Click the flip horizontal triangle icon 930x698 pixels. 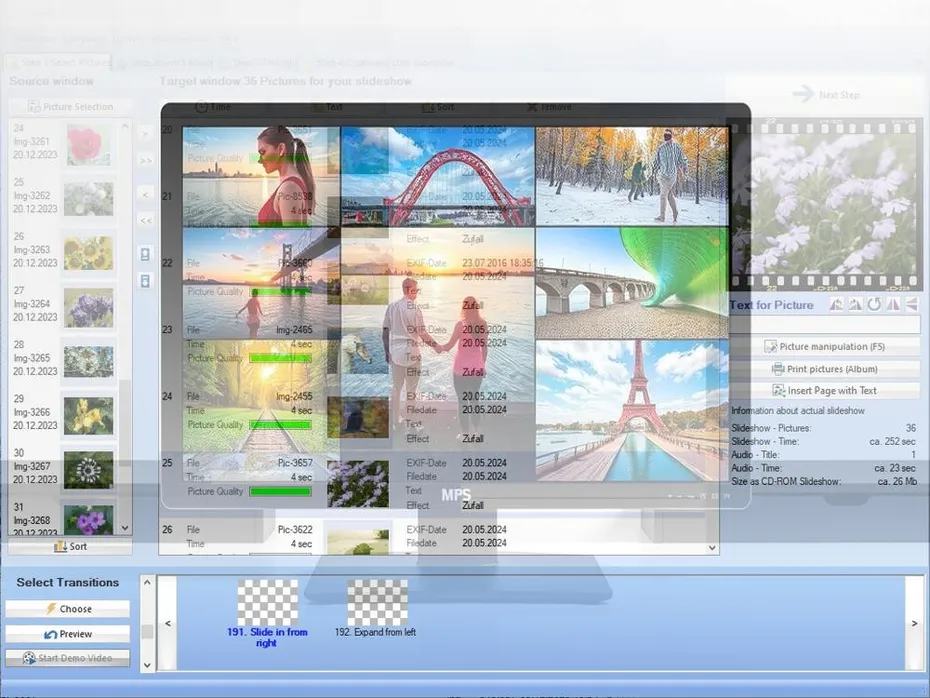(893, 305)
